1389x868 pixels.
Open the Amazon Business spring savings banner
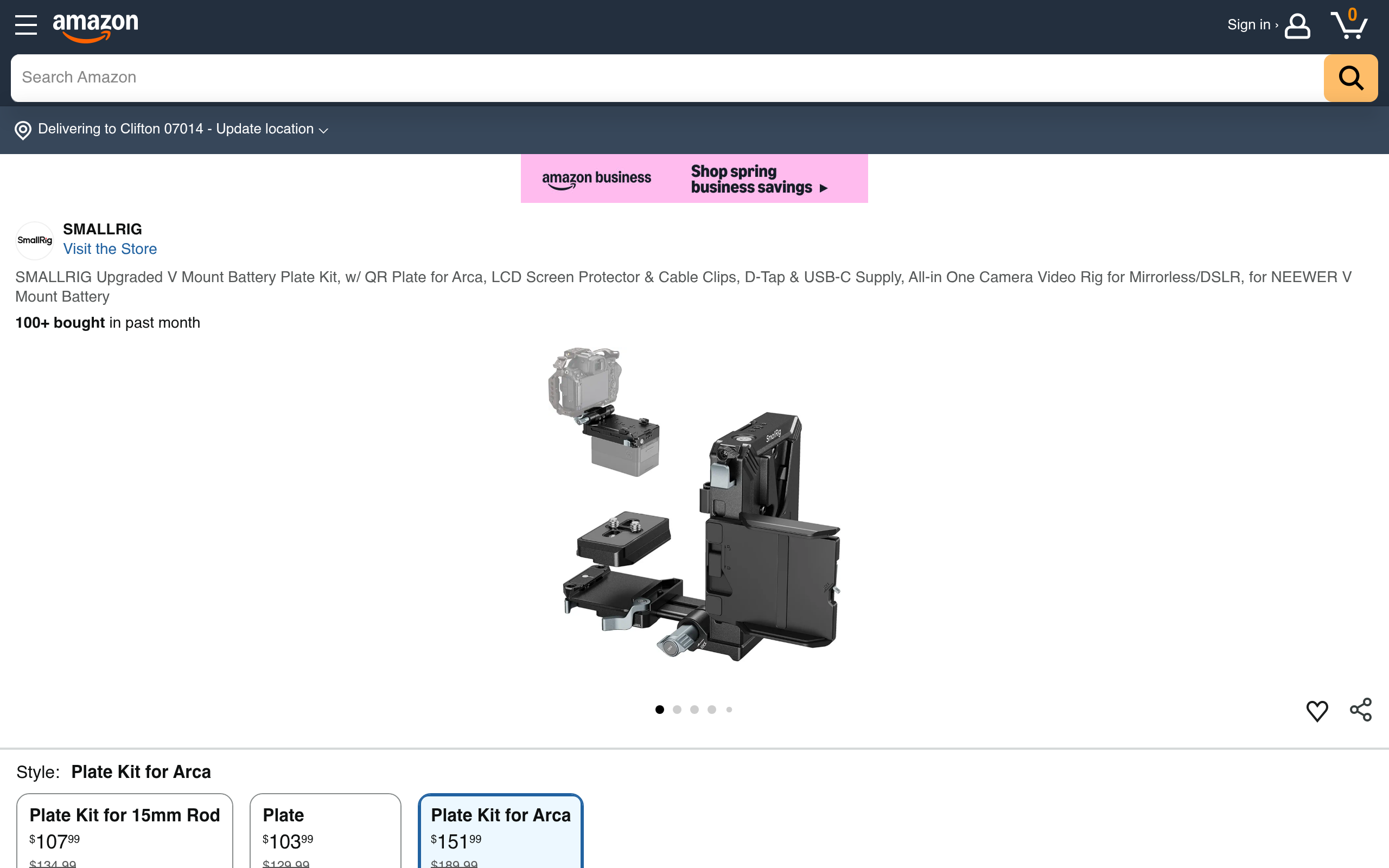point(694,178)
